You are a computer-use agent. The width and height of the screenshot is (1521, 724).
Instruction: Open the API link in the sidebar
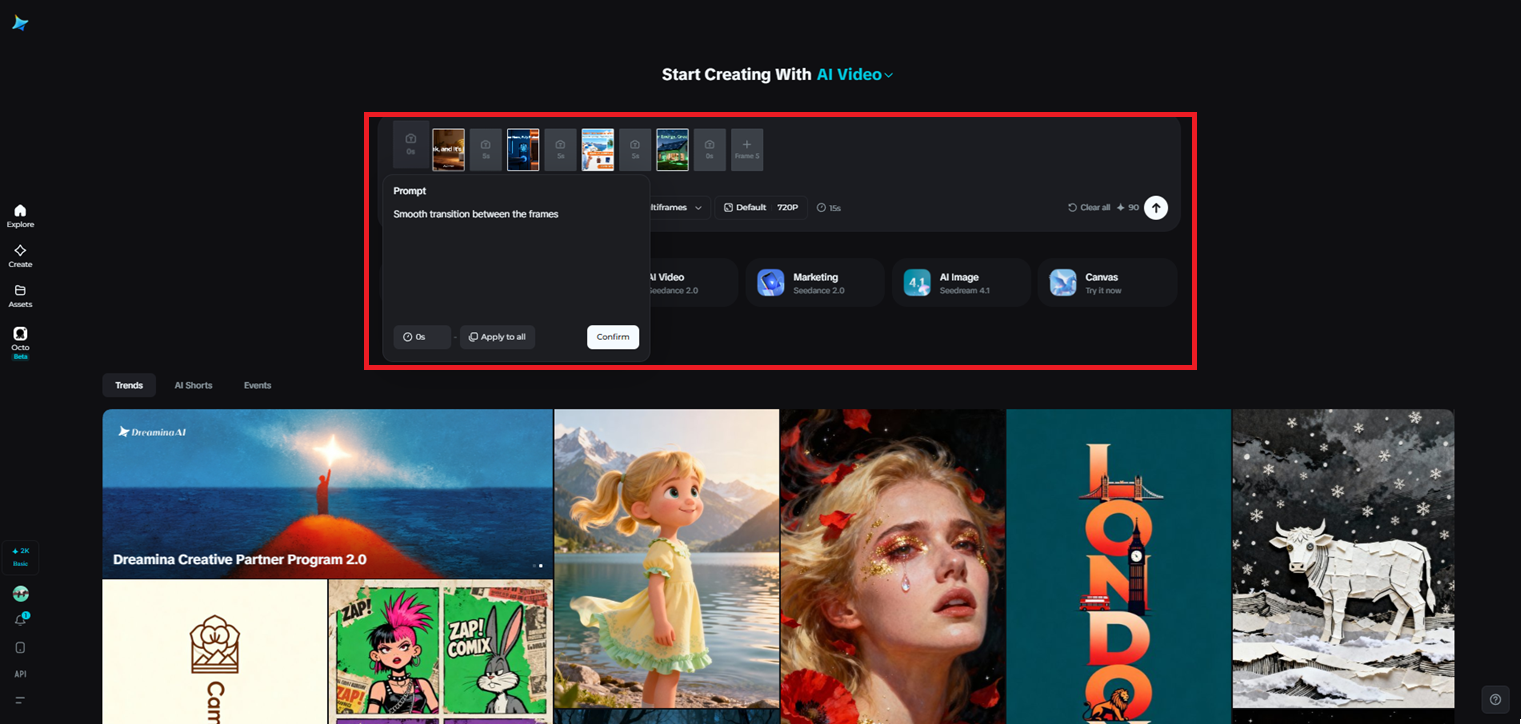pyautogui.click(x=20, y=674)
